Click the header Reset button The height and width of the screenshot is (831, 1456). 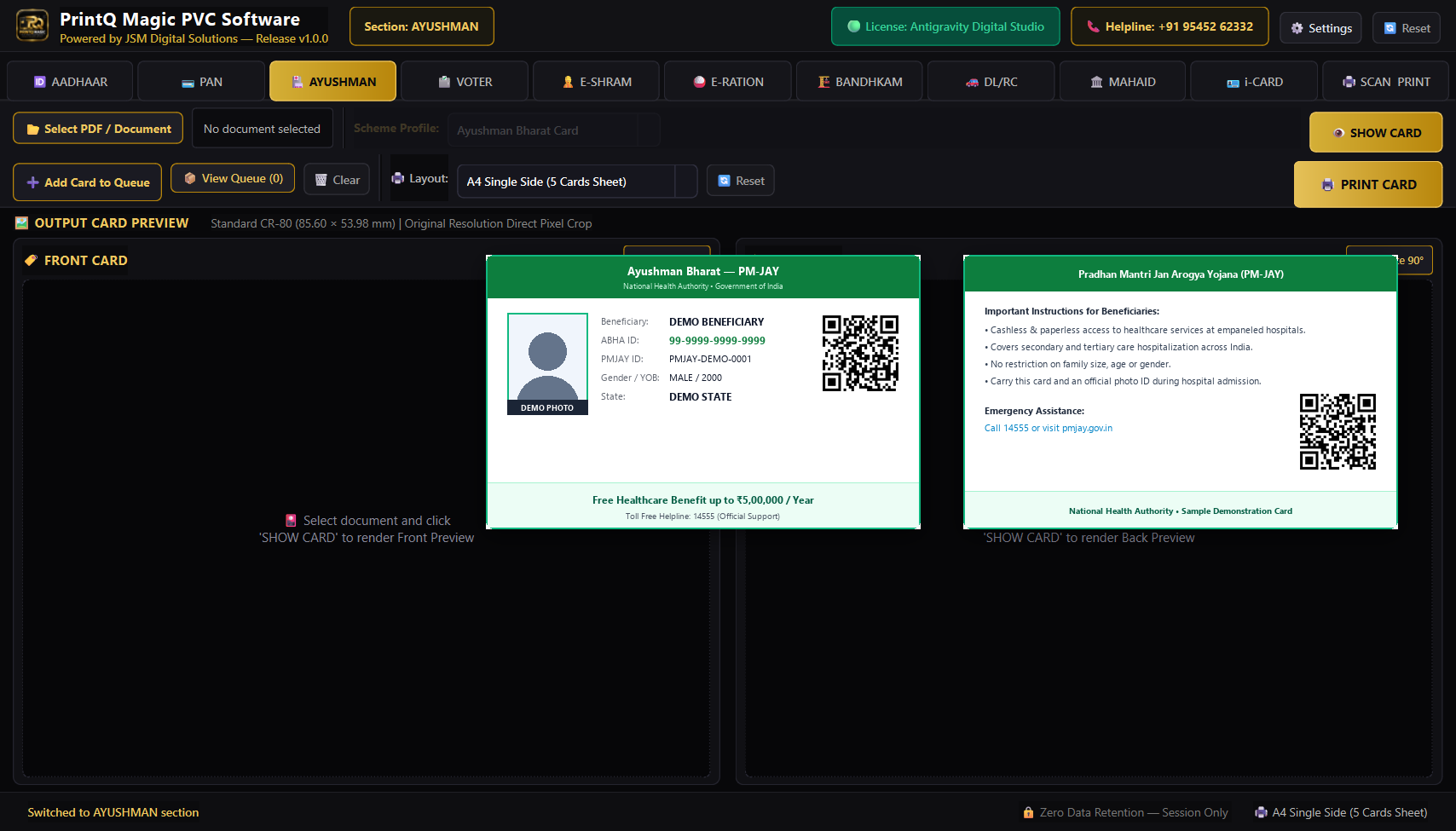point(1407,28)
